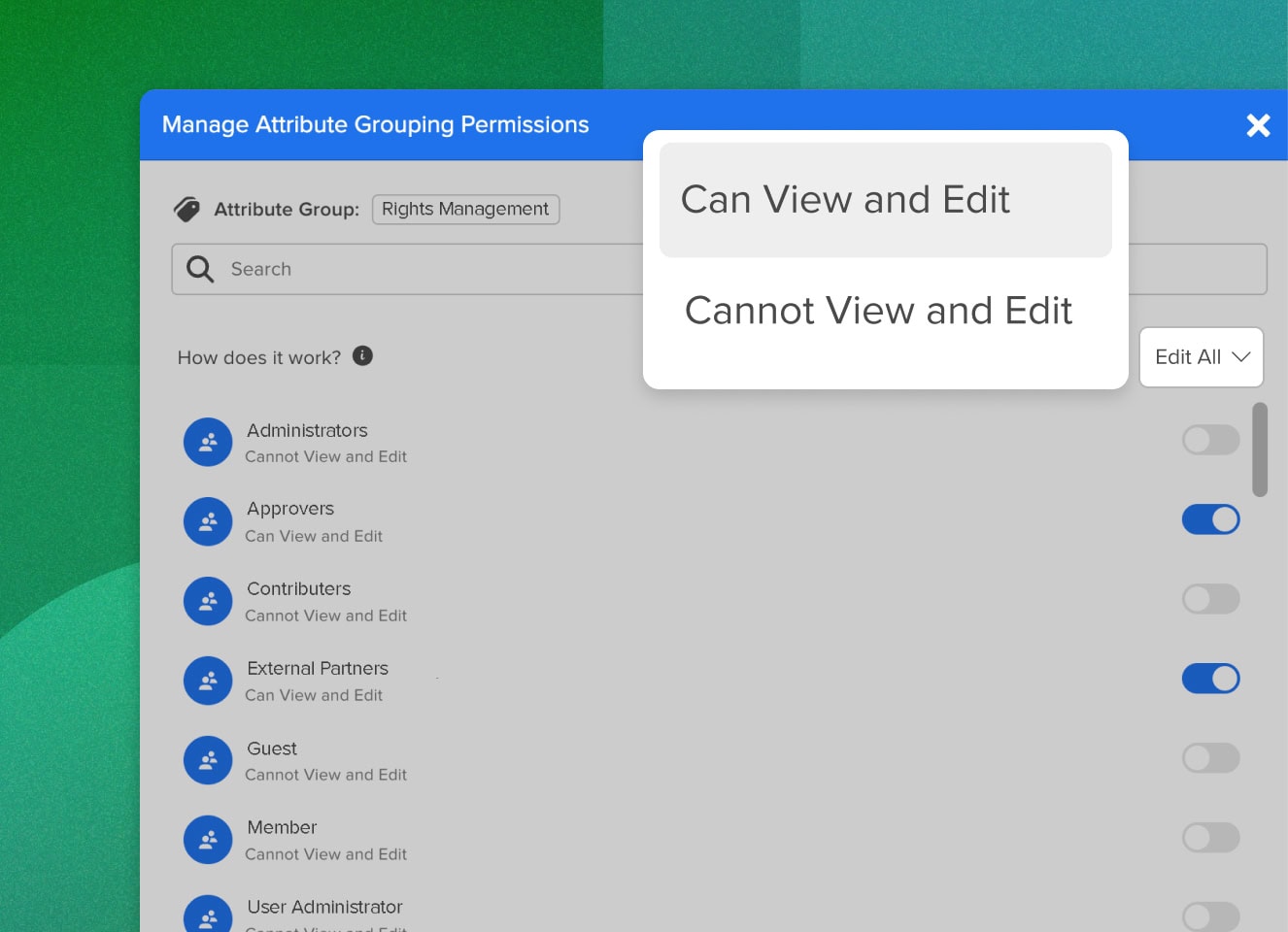Image resolution: width=1288 pixels, height=932 pixels.
Task: Click the Administrators group icon
Action: [207, 442]
